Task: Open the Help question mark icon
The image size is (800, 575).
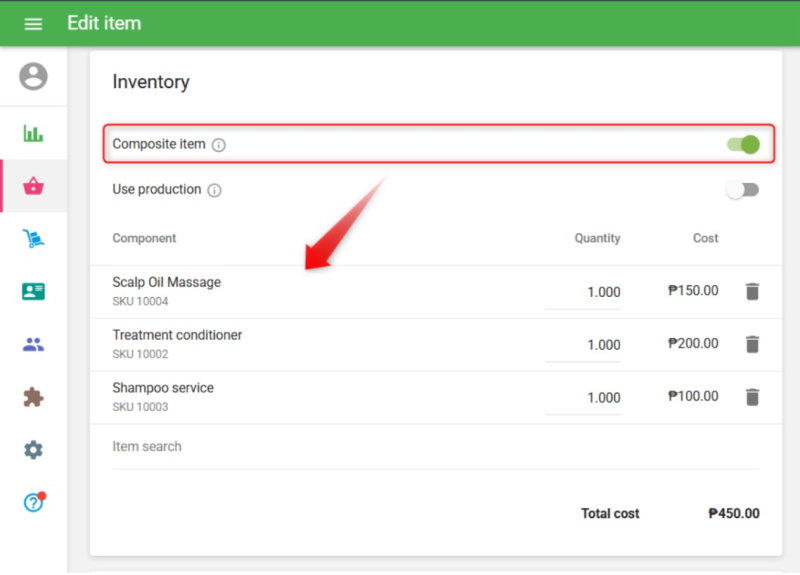Action: (x=33, y=502)
